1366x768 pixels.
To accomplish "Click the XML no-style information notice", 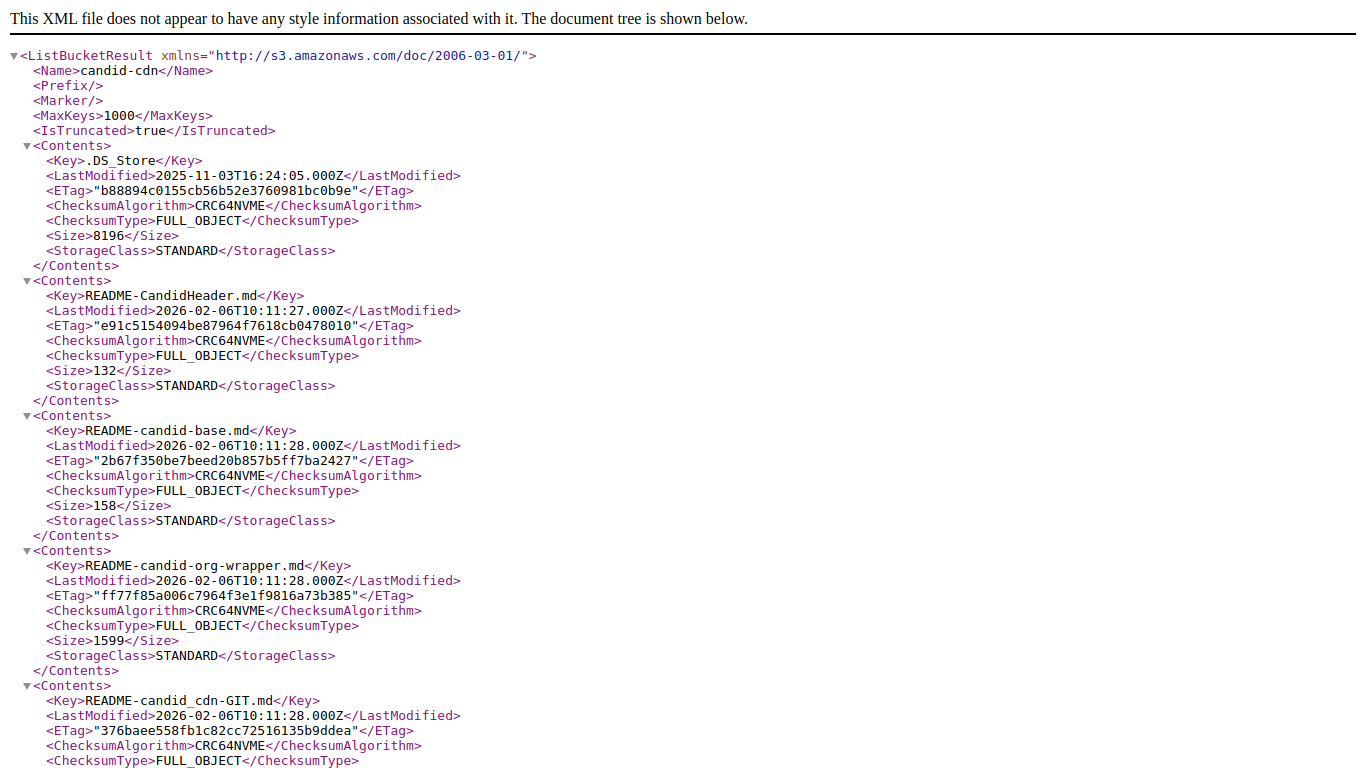I will (x=379, y=19).
